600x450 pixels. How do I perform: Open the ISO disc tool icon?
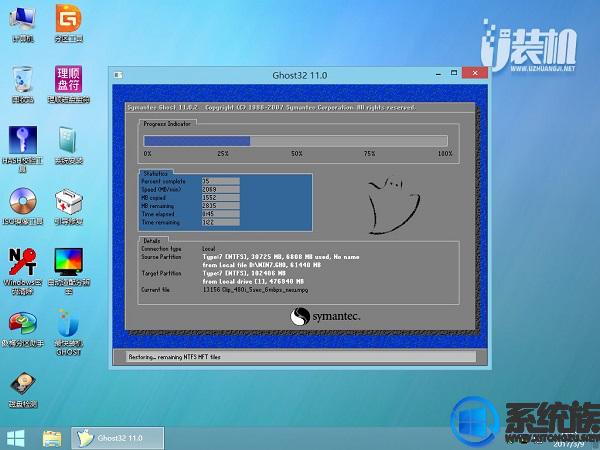click(22, 202)
